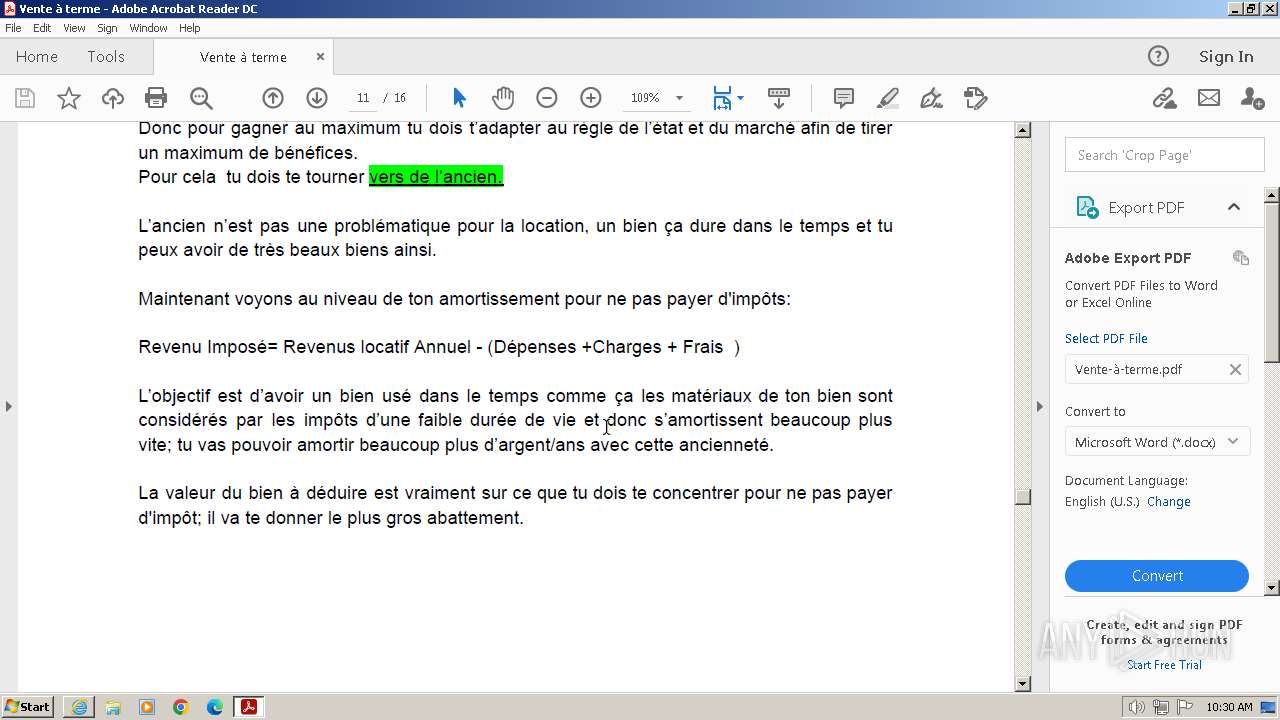Click the Save file icon
This screenshot has height=720, width=1280.
click(25, 98)
